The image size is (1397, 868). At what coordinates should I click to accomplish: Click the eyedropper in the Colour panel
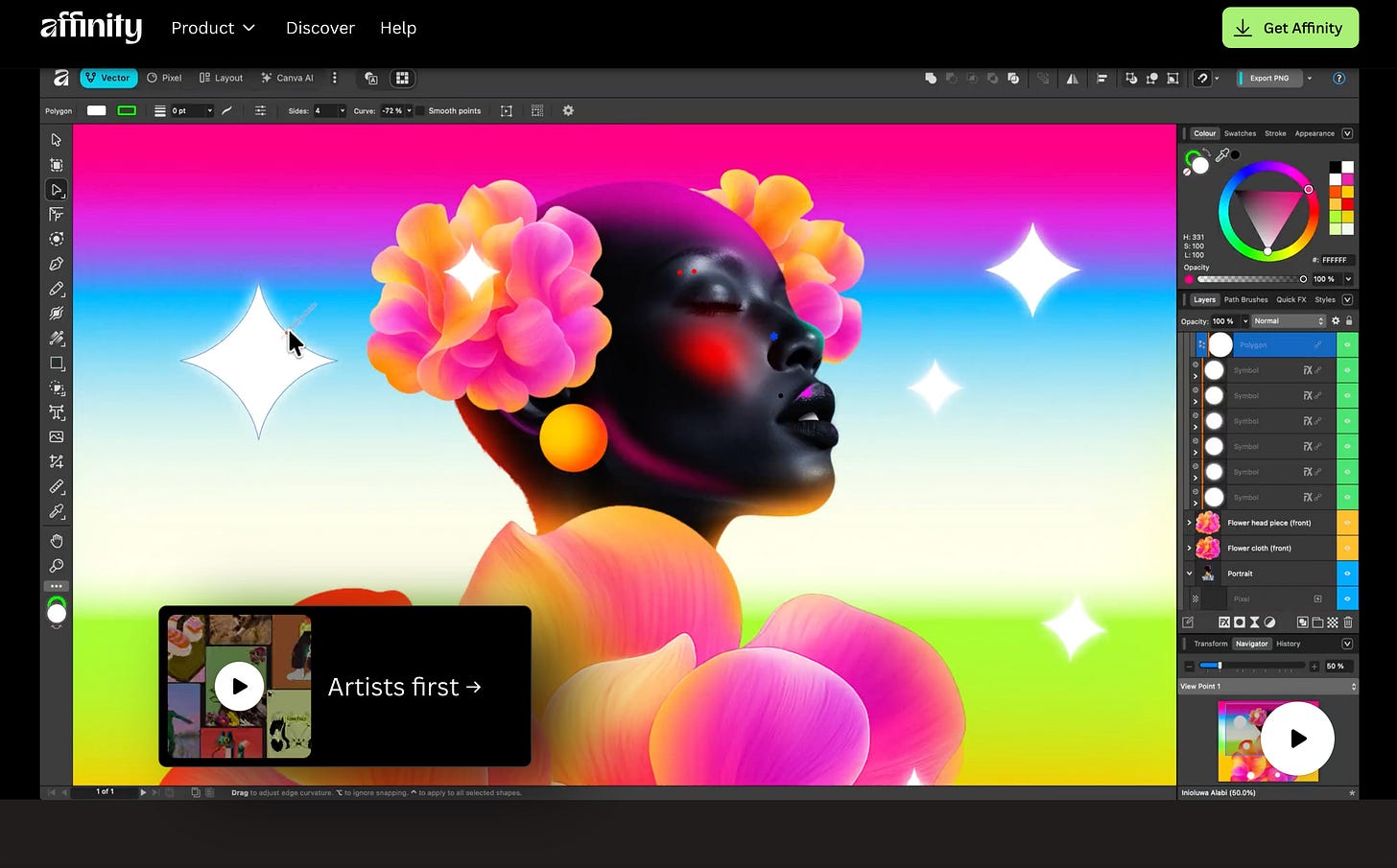(x=1222, y=155)
